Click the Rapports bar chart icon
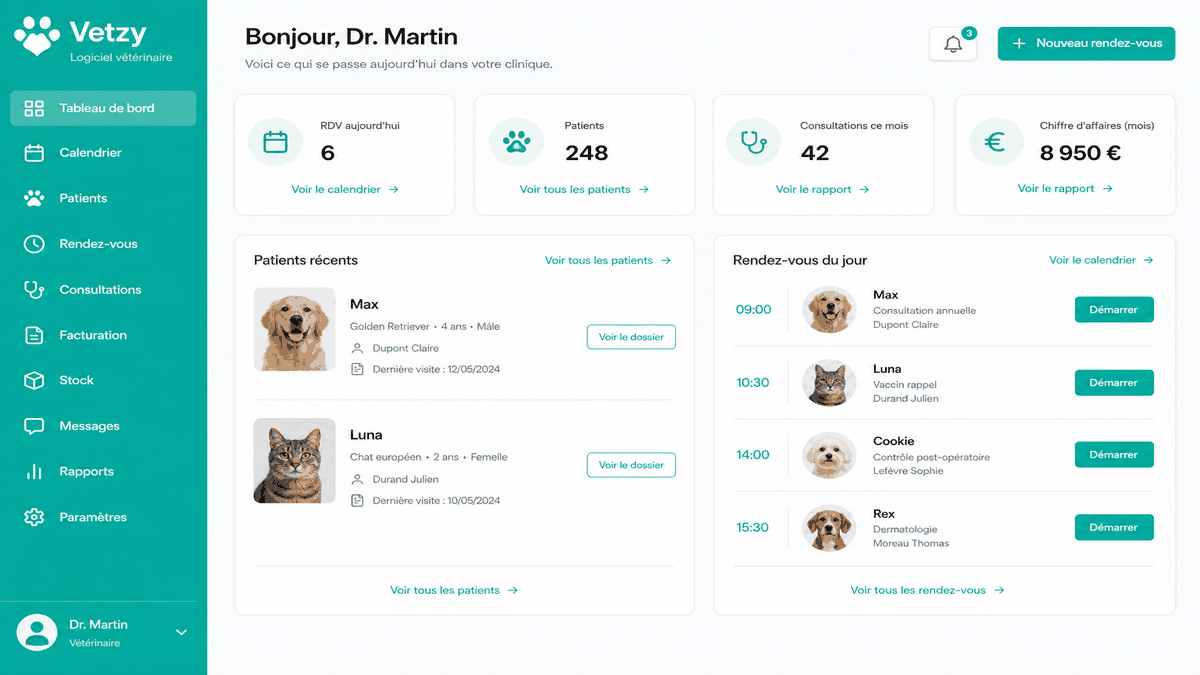Viewport: 1200px width, 675px height. pos(34,471)
